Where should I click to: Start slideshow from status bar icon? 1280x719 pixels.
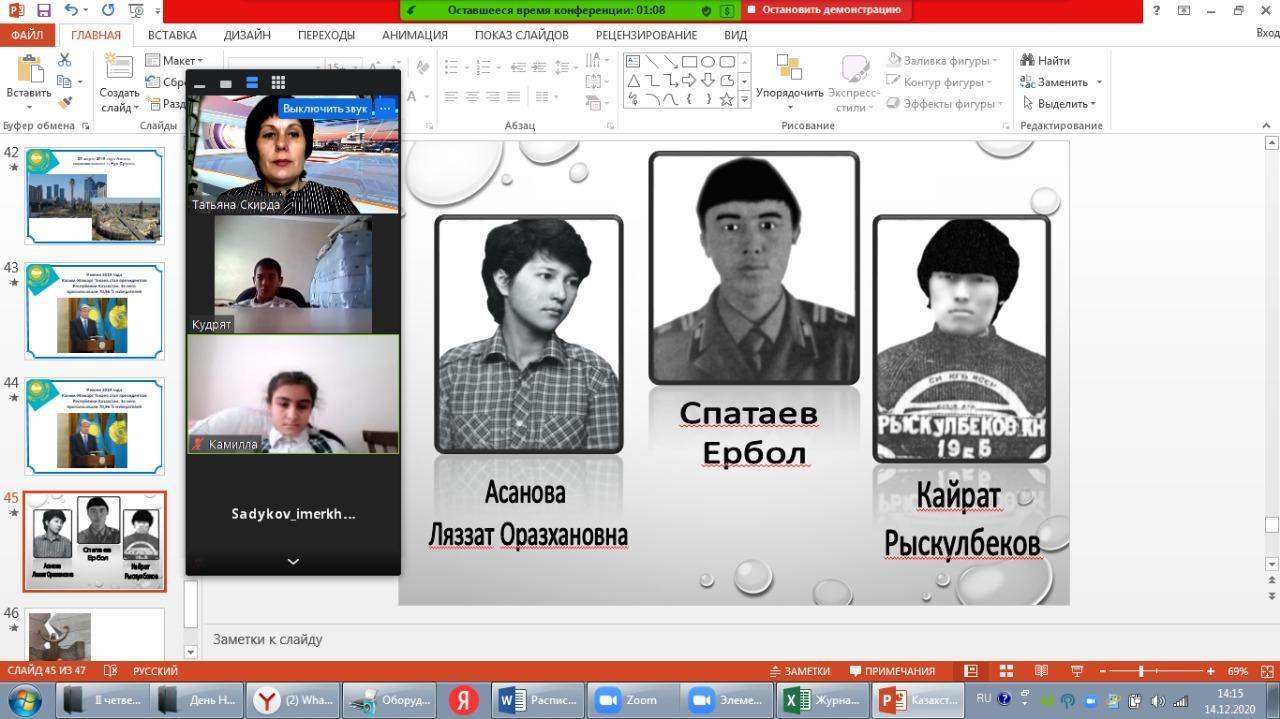1077,671
